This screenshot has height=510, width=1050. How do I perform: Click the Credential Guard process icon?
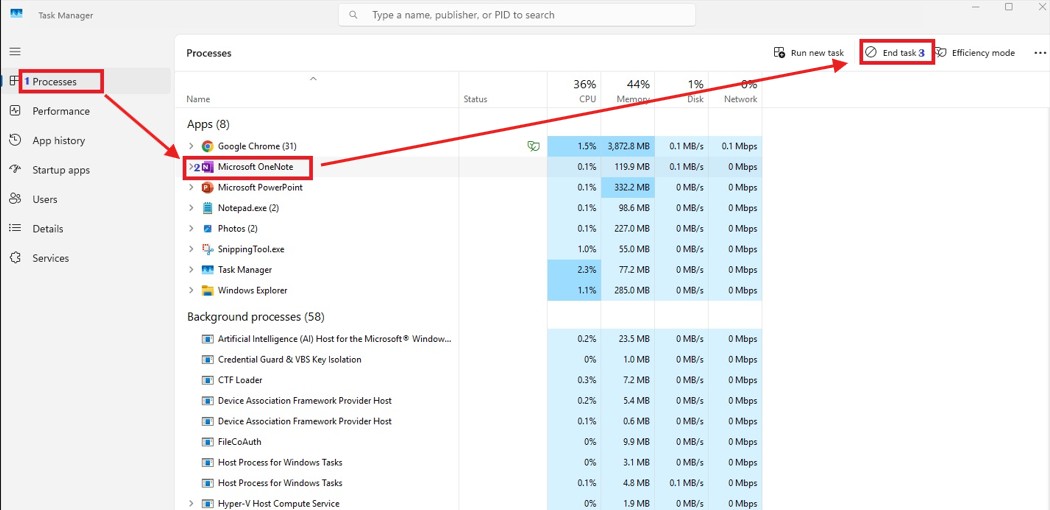tap(208, 359)
